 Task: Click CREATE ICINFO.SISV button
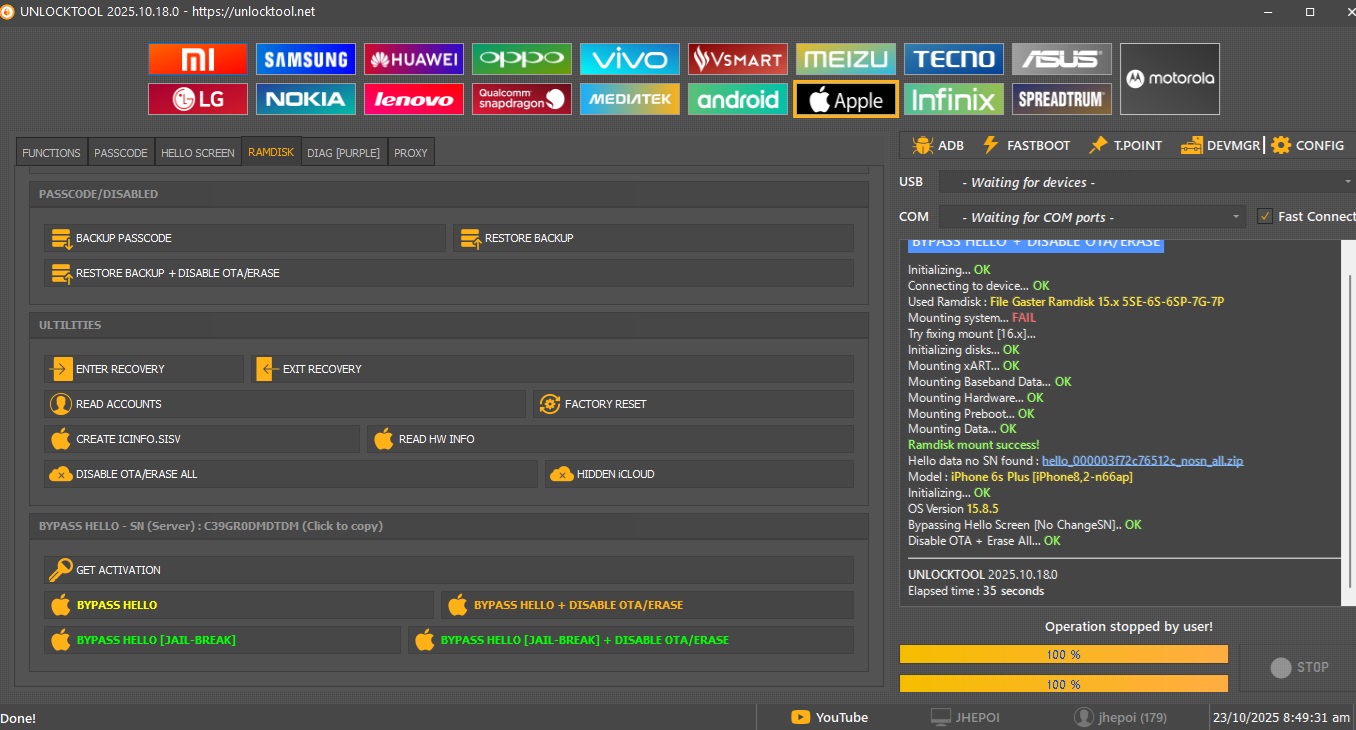click(202, 439)
